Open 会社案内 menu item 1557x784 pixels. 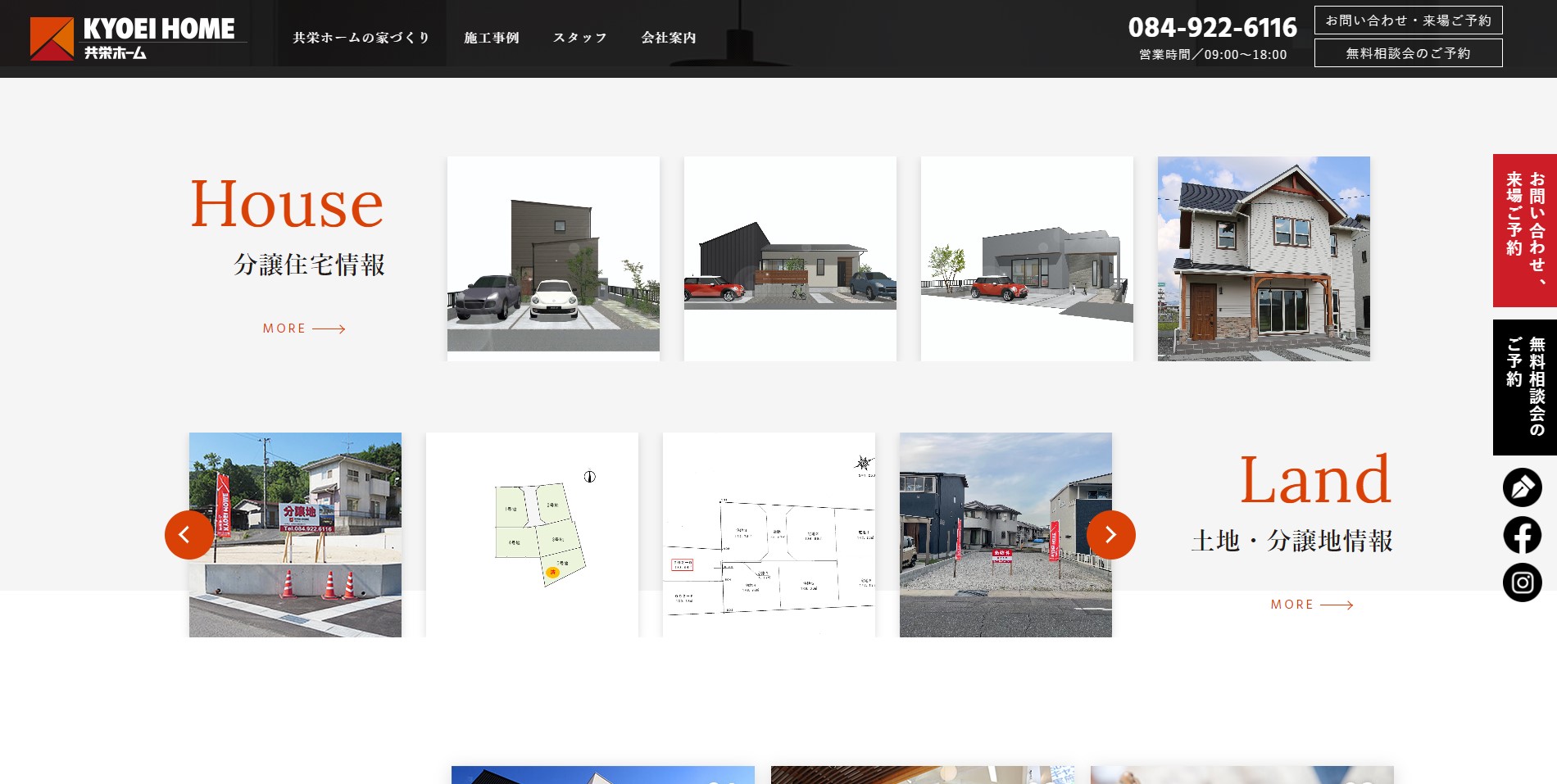669,38
